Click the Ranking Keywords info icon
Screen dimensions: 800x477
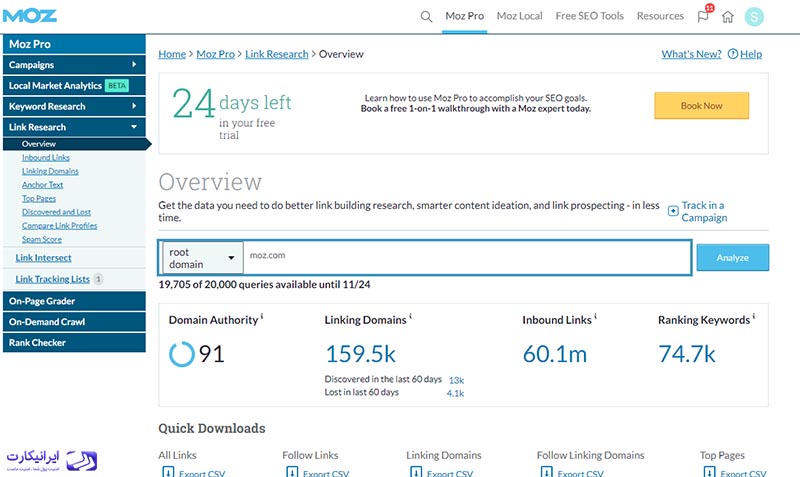click(x=754, y=316)
